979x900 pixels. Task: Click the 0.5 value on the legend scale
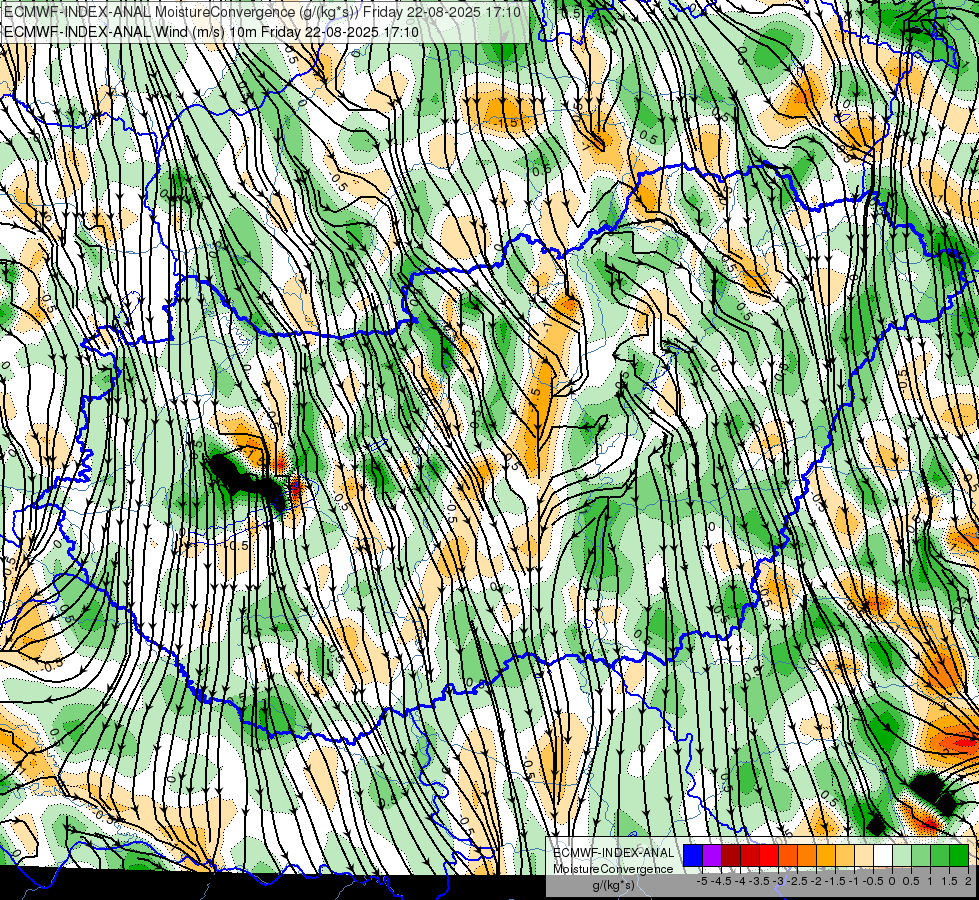[911, 881]
